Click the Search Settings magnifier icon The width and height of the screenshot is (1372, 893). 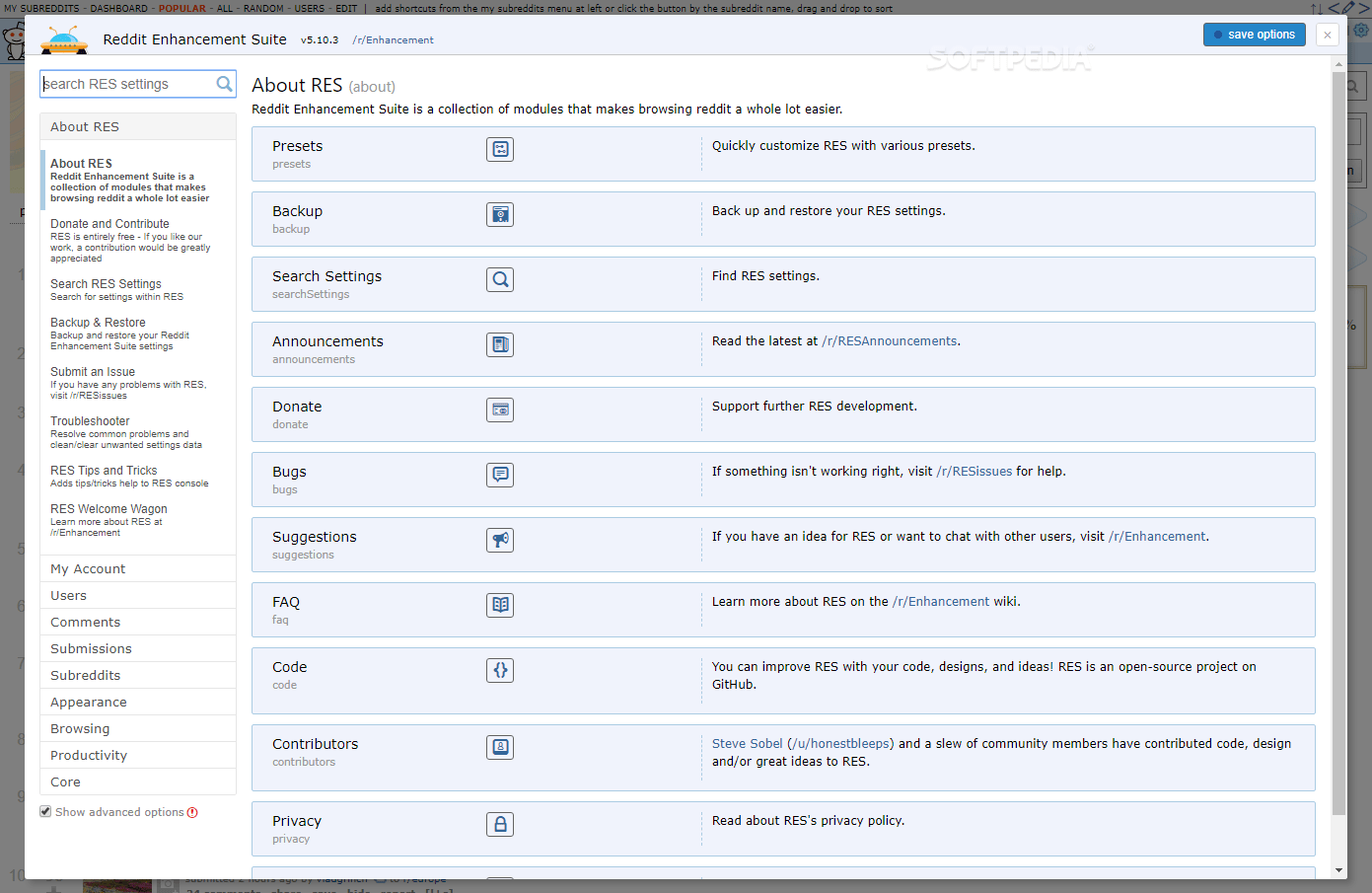coord(500,279)
